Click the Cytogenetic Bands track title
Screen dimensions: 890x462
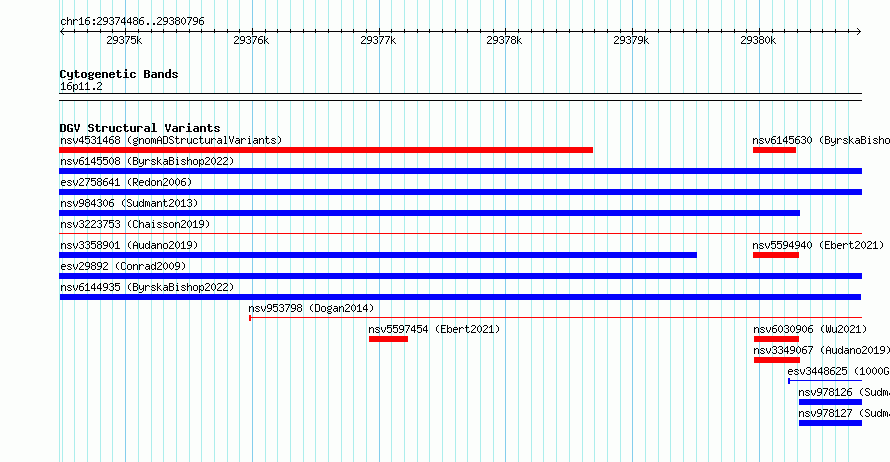(119, 74)
